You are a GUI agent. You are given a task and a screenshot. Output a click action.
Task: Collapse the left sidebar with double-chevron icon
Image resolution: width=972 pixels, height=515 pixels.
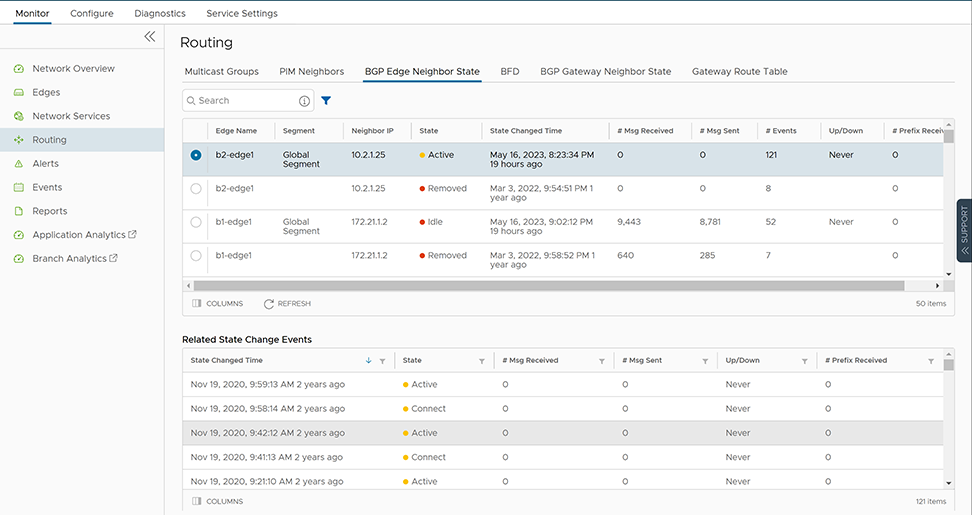point(150,36)
